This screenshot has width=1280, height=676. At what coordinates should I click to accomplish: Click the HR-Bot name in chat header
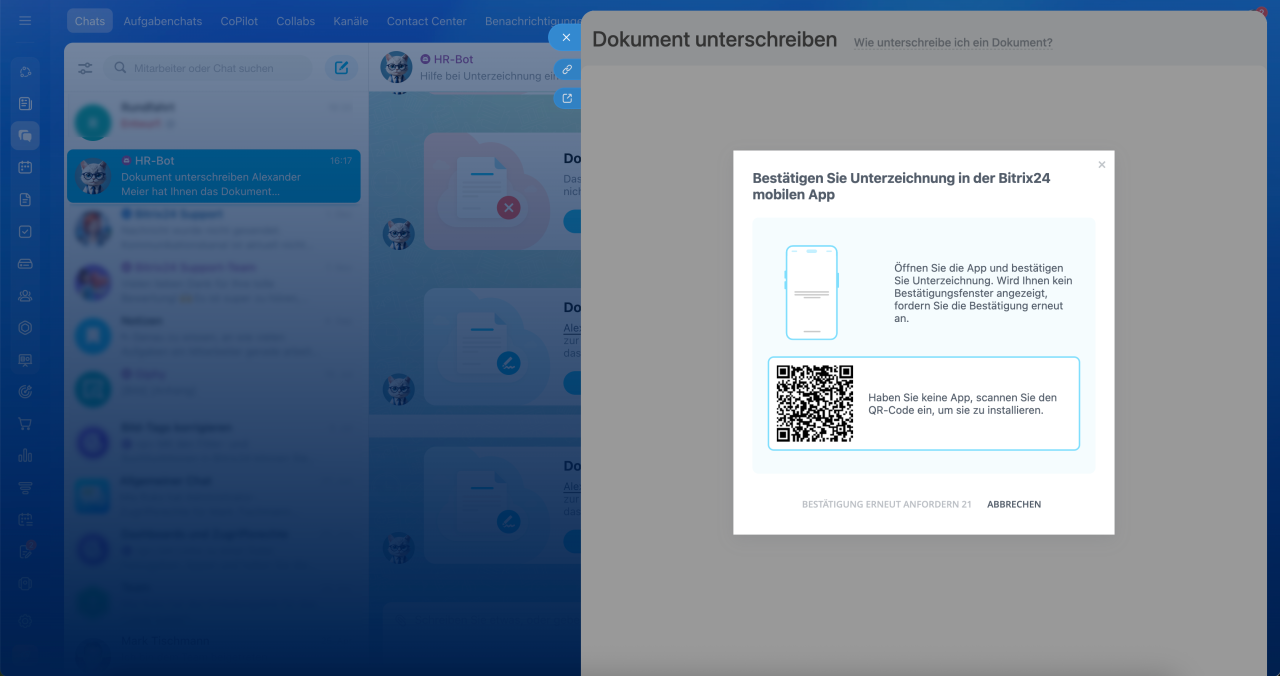454,60
